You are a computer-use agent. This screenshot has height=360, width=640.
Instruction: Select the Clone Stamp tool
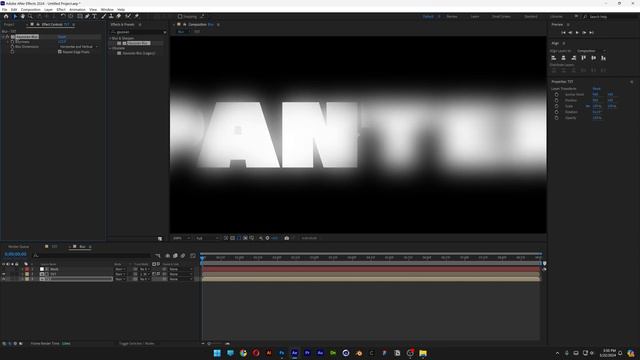coord(111,16)
